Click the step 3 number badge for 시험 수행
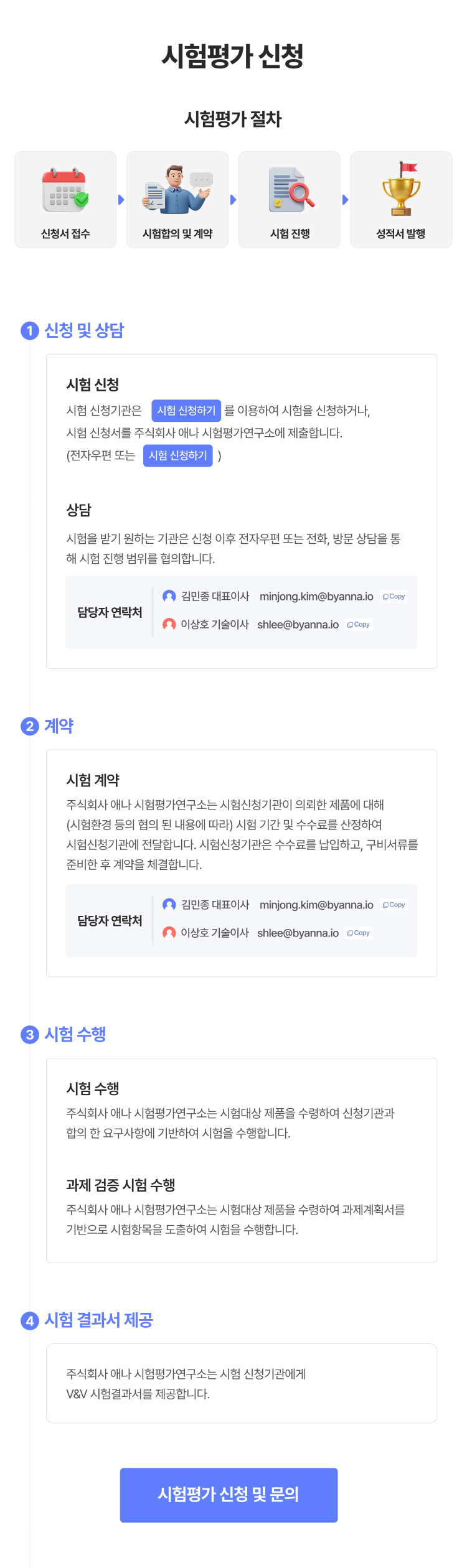This screenshot has width=467, height=1568. point(30,1035)
